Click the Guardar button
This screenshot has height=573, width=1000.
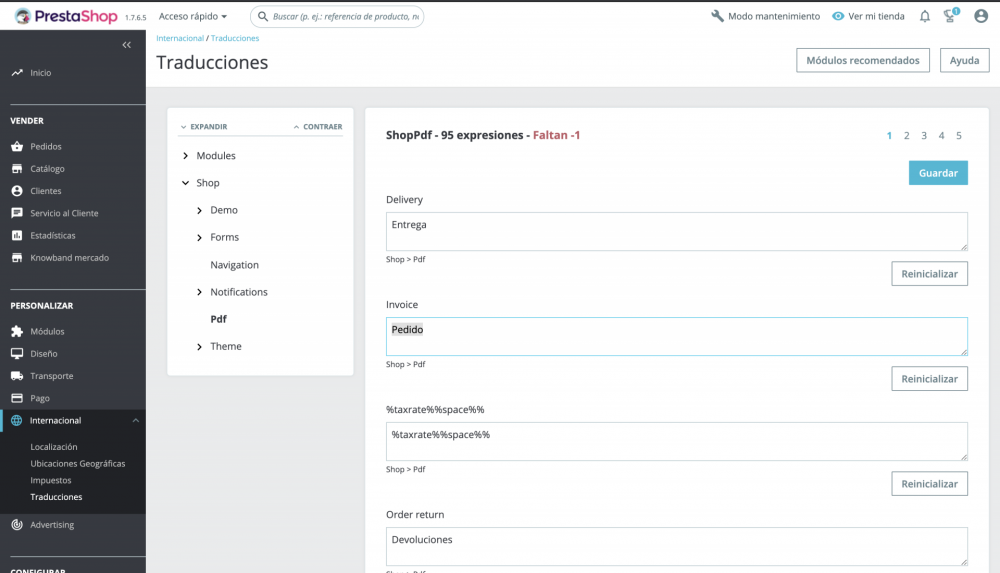pos(938,173)
